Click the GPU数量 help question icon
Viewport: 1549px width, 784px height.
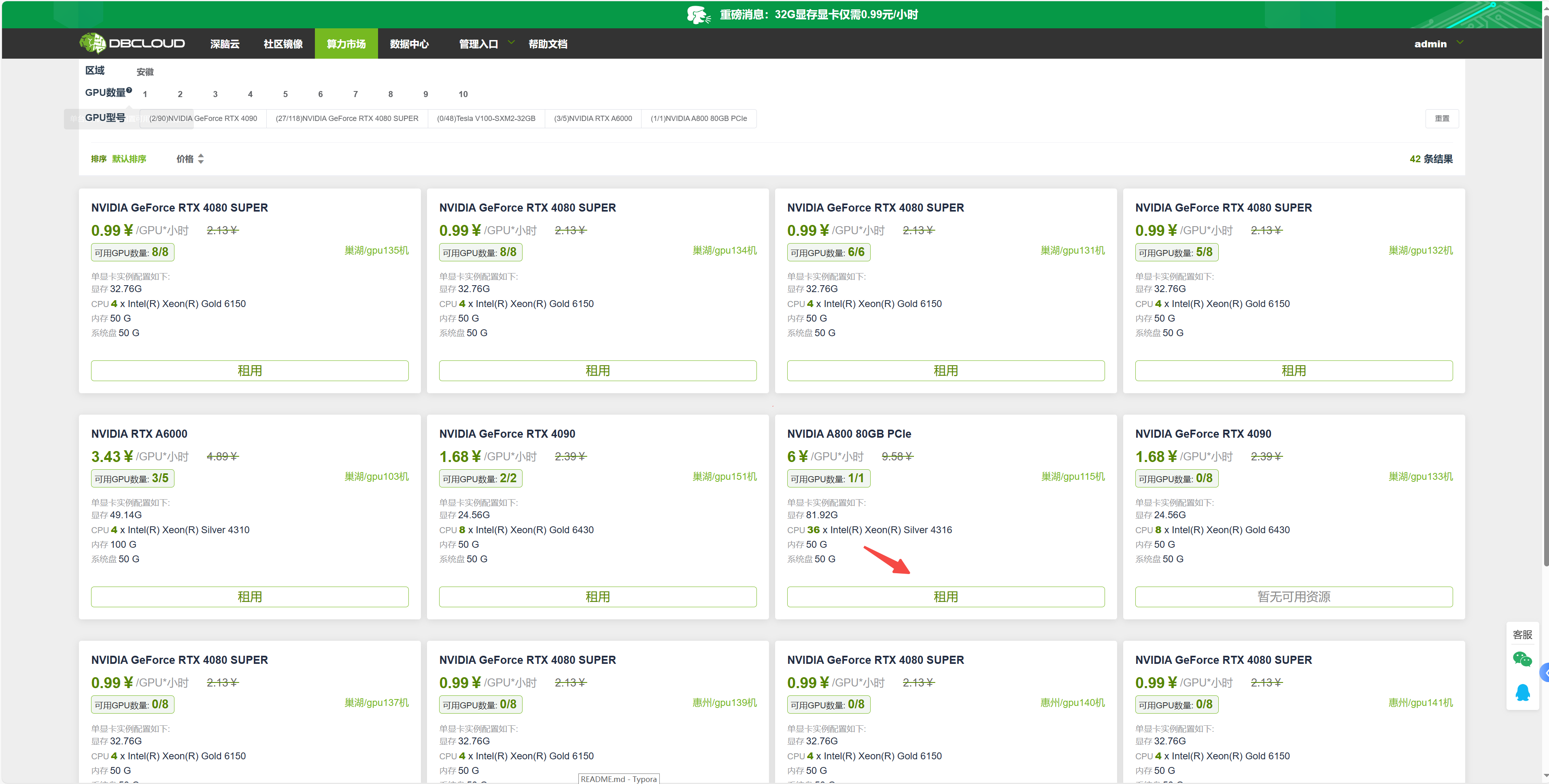point(129,89)
